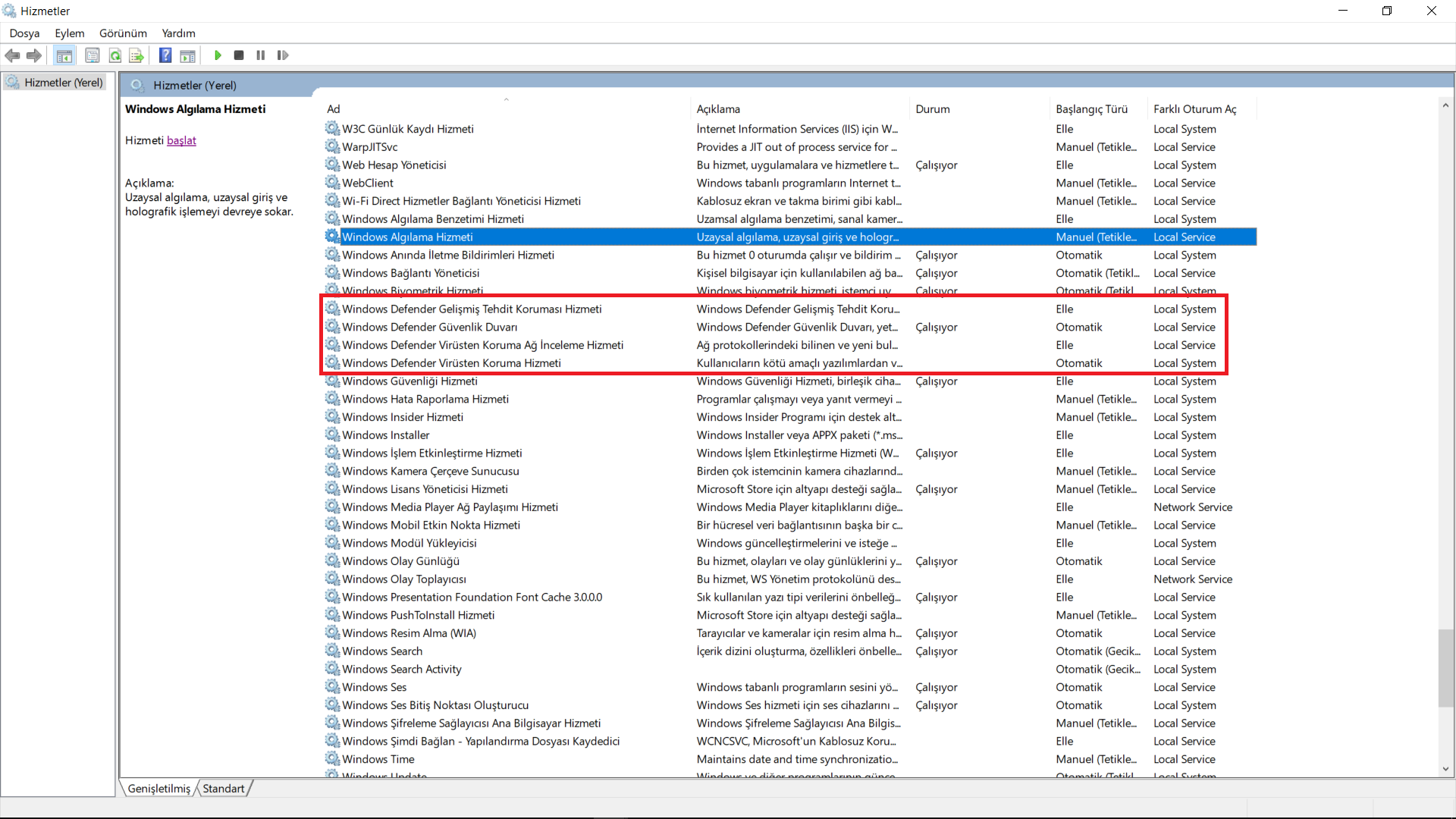The height and width of the screenshot is (819, 1456).
Task: Click gear icon beside Windows Insider Hizmeti
Action: [x=332, y=417]
